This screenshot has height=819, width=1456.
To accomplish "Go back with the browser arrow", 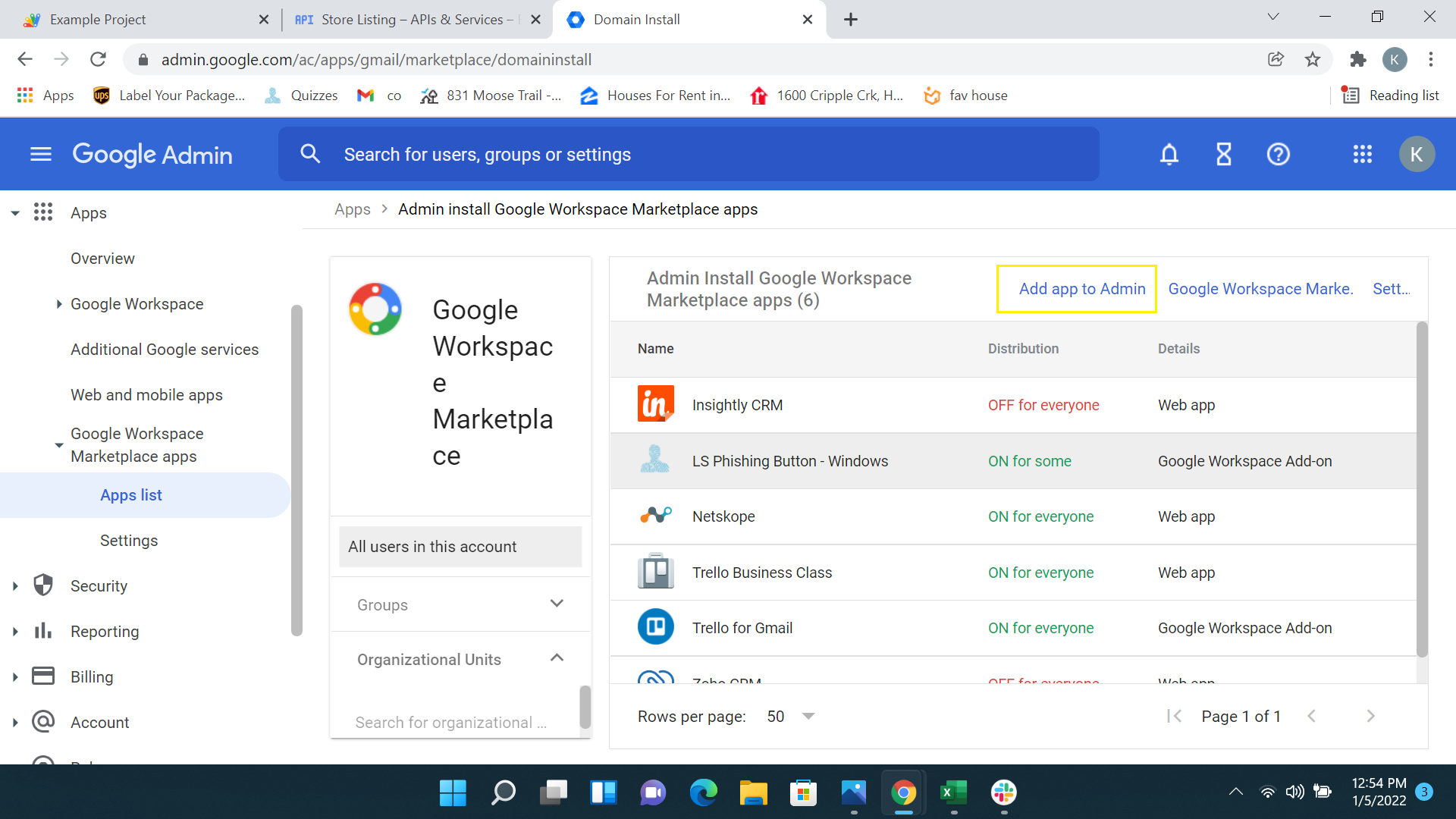I will click(25, 59).
